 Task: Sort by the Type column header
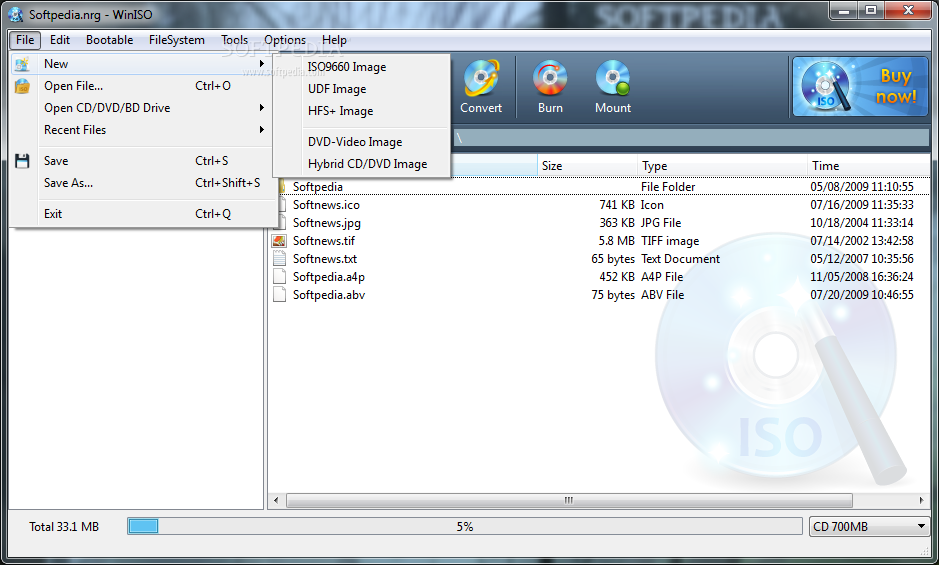(722, 166)
